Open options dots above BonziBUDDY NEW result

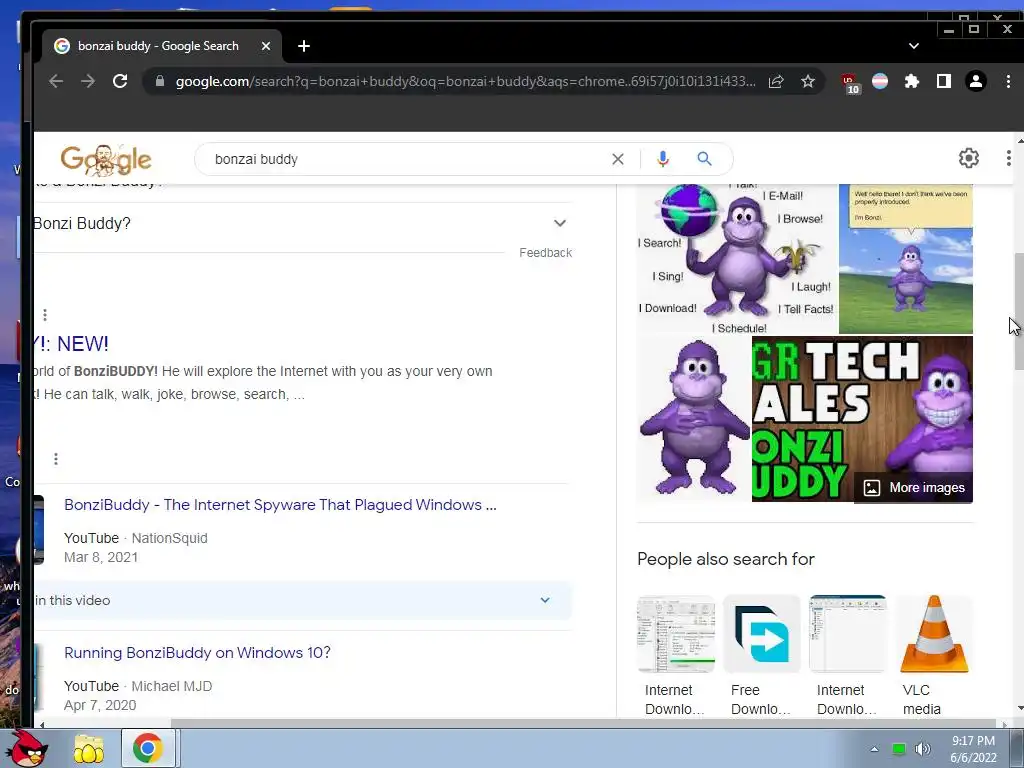[44, 315]
